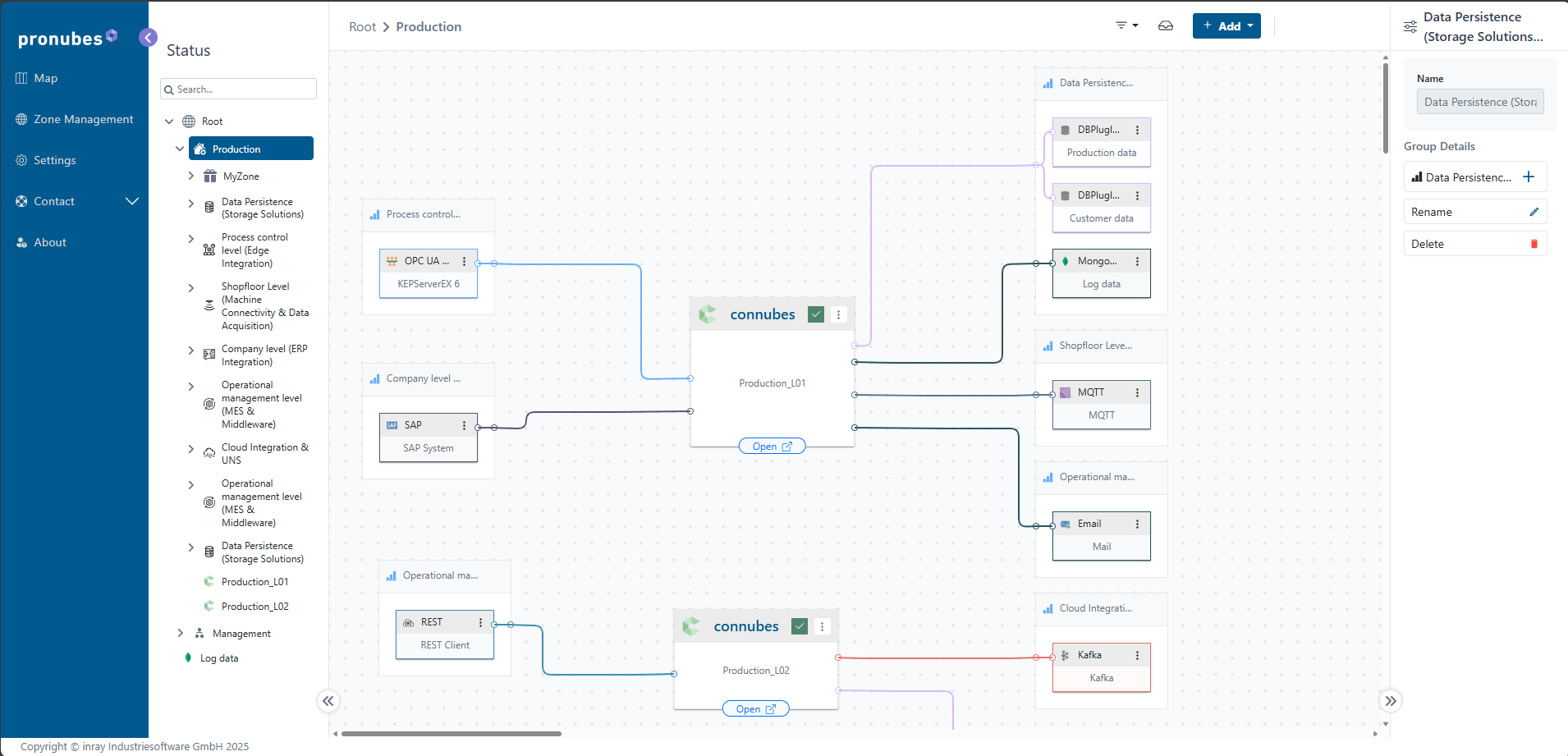Viewport: 1568px width, 756px height.
Task: Click the Process control... group header
Action: pyautogui.click(x=429, y=215)
